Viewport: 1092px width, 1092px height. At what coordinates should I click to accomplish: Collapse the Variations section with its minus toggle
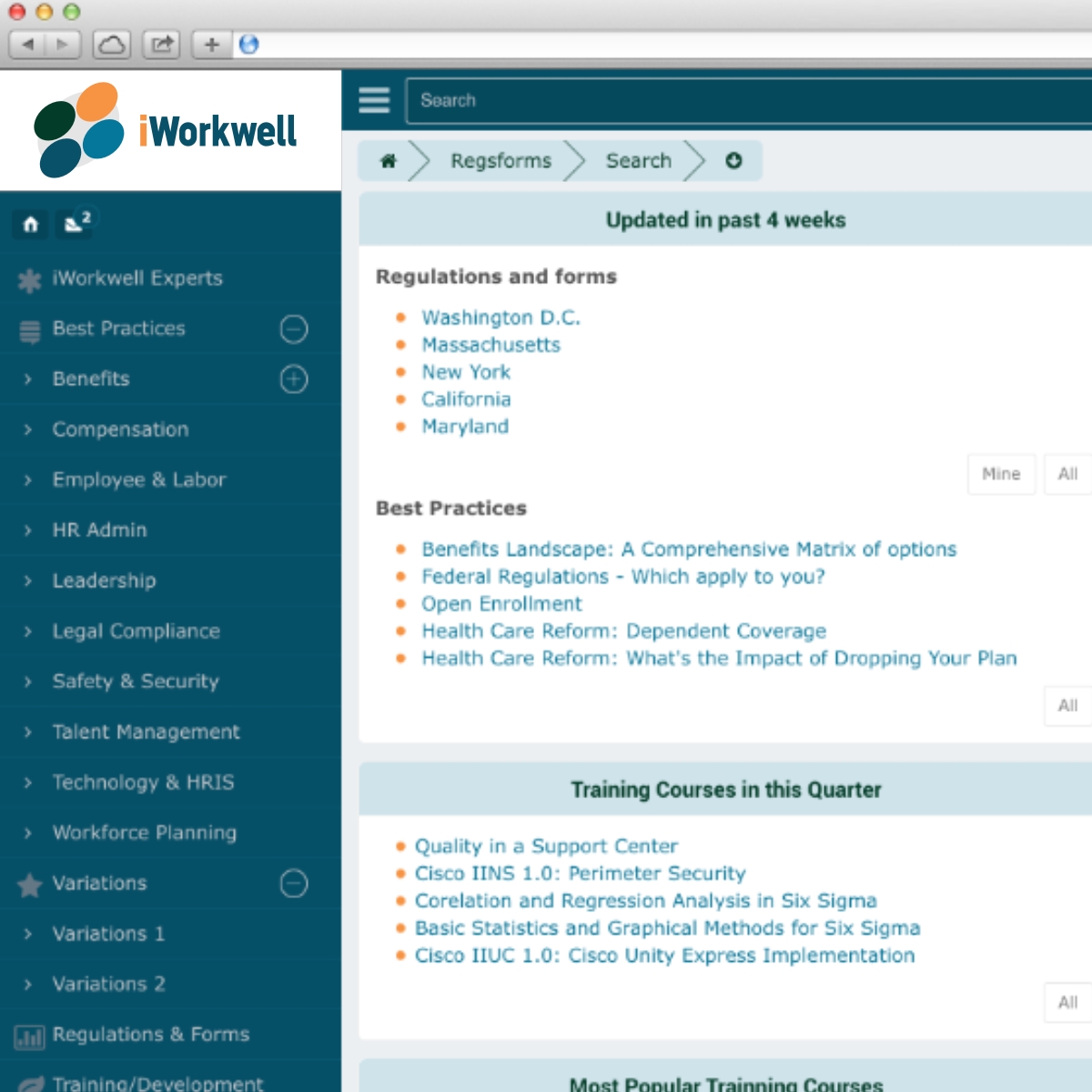293,883
